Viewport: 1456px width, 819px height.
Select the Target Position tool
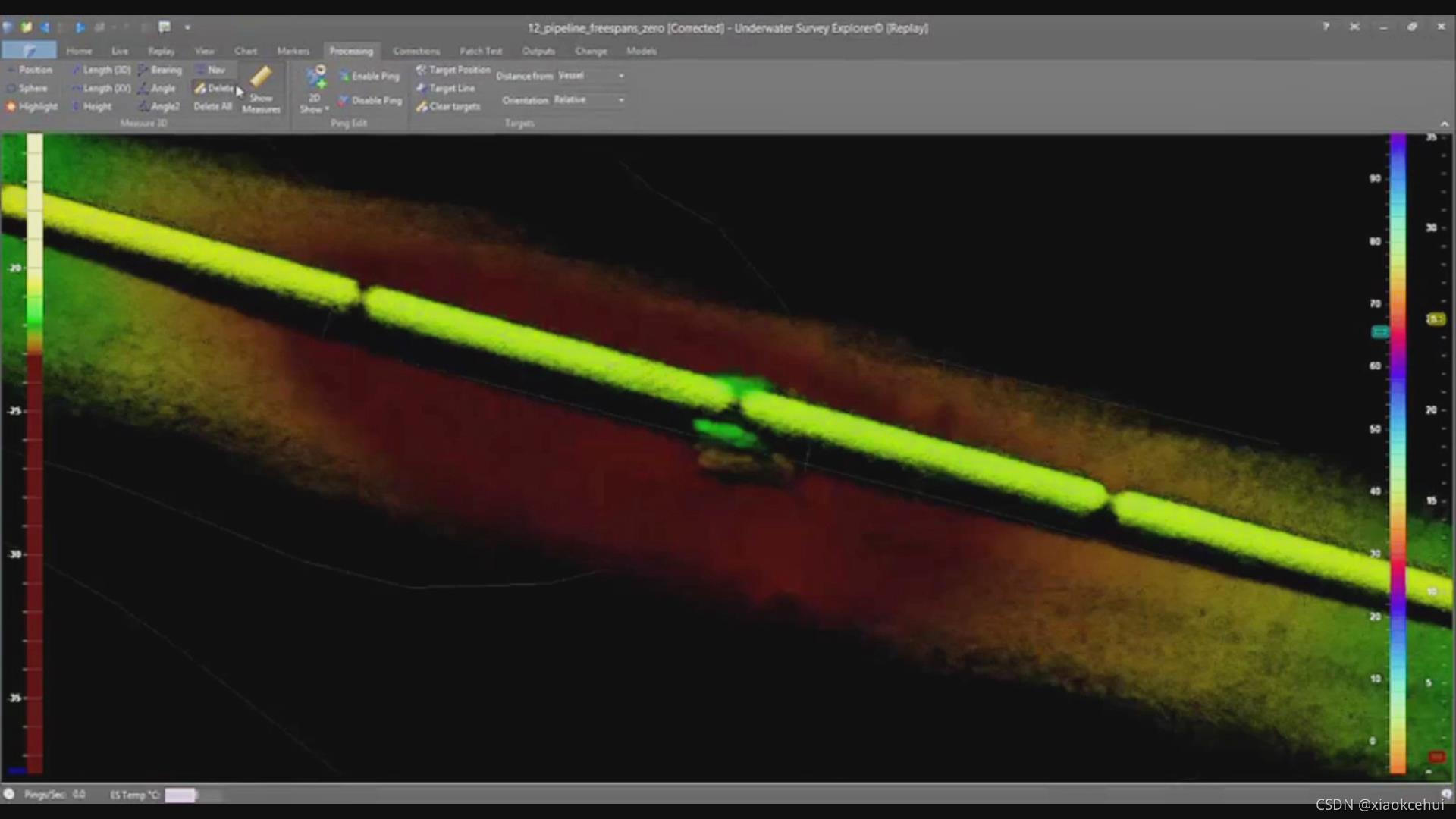click(x=453, y=70)
